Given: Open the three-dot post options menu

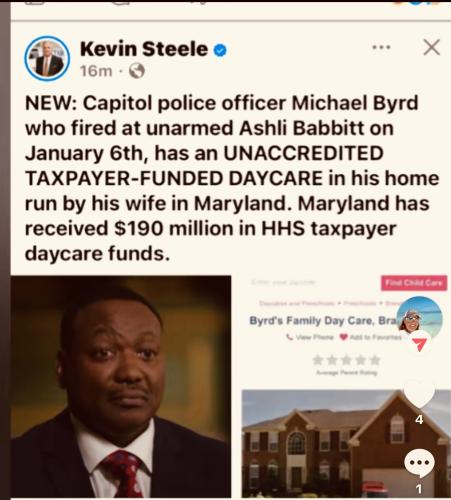Looking at the screenshot, I should click(381, 47).
